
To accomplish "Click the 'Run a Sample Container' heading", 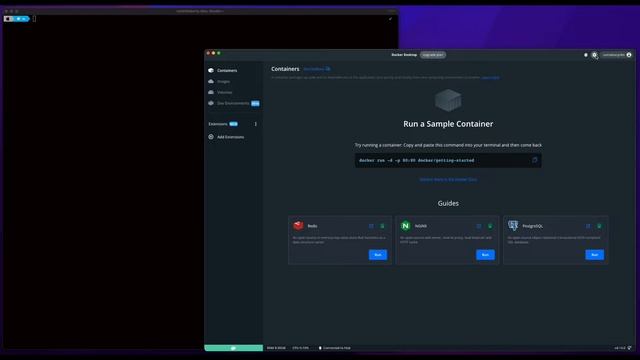I will point(448,124).
